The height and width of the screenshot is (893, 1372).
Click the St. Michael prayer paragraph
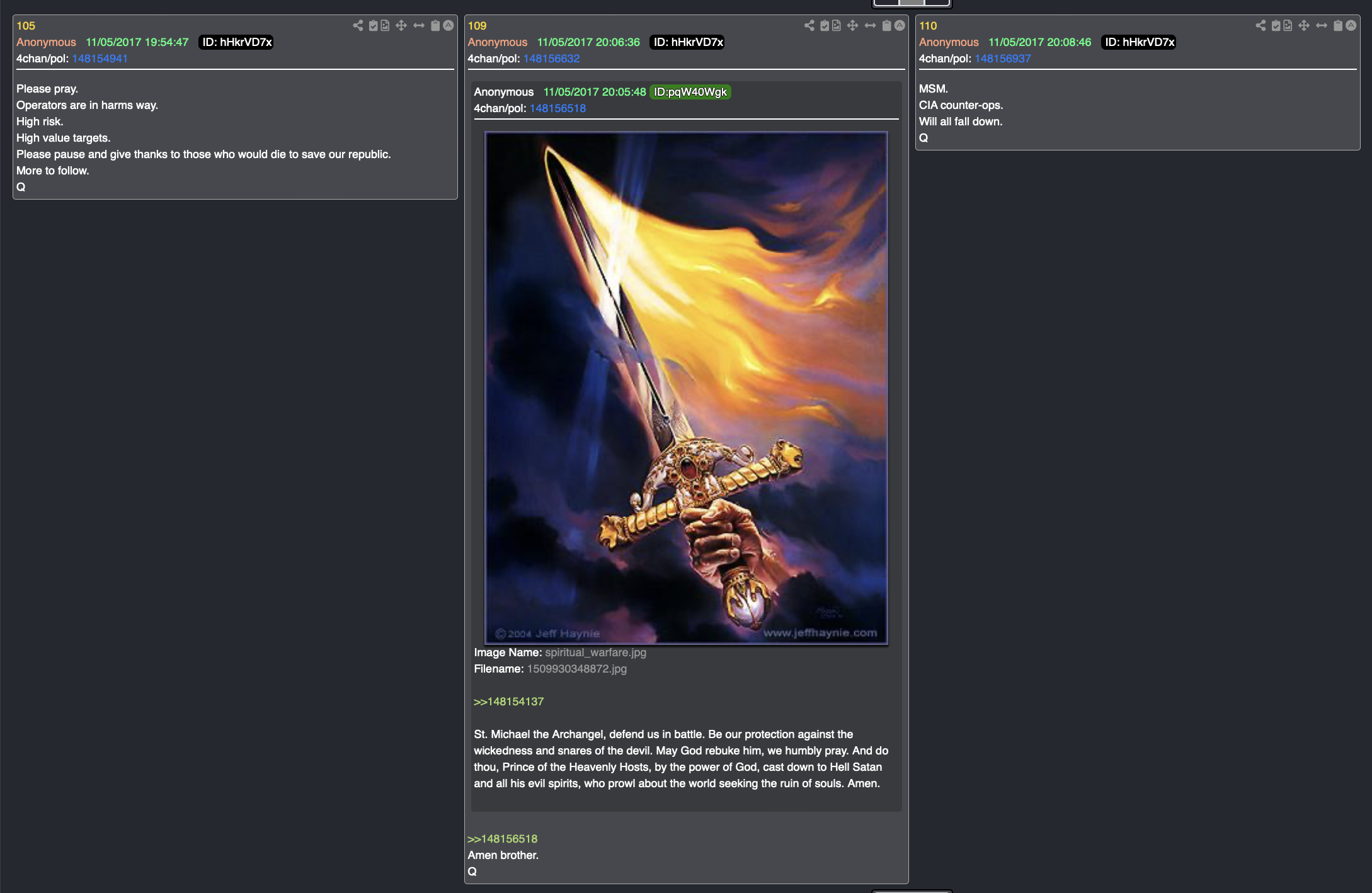681,759
